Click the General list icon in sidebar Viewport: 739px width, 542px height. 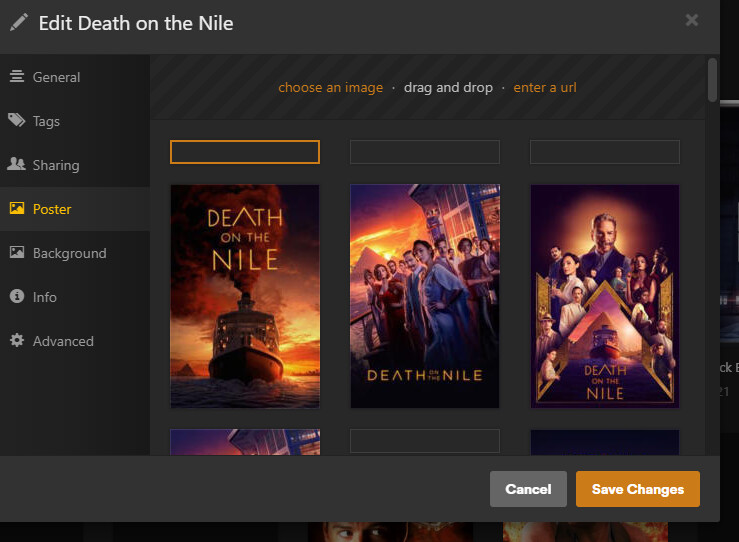17,76
